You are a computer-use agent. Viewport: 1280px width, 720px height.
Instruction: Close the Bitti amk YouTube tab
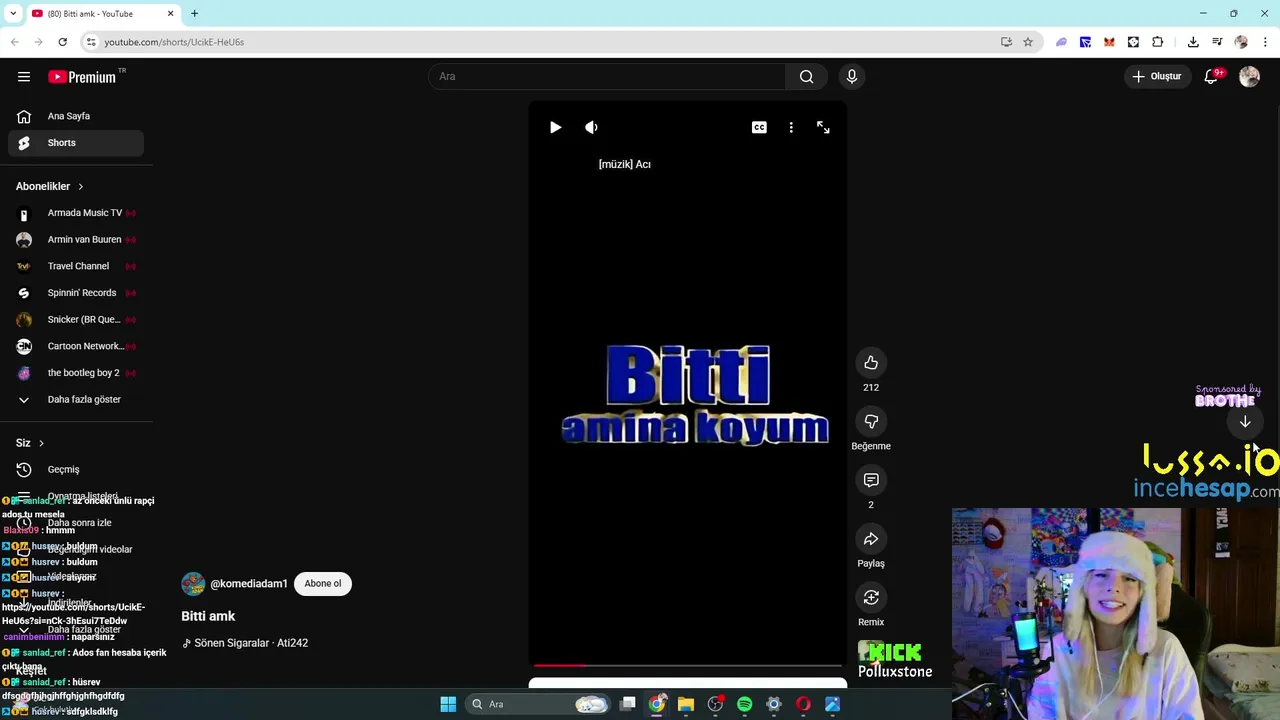pos(170,13)
